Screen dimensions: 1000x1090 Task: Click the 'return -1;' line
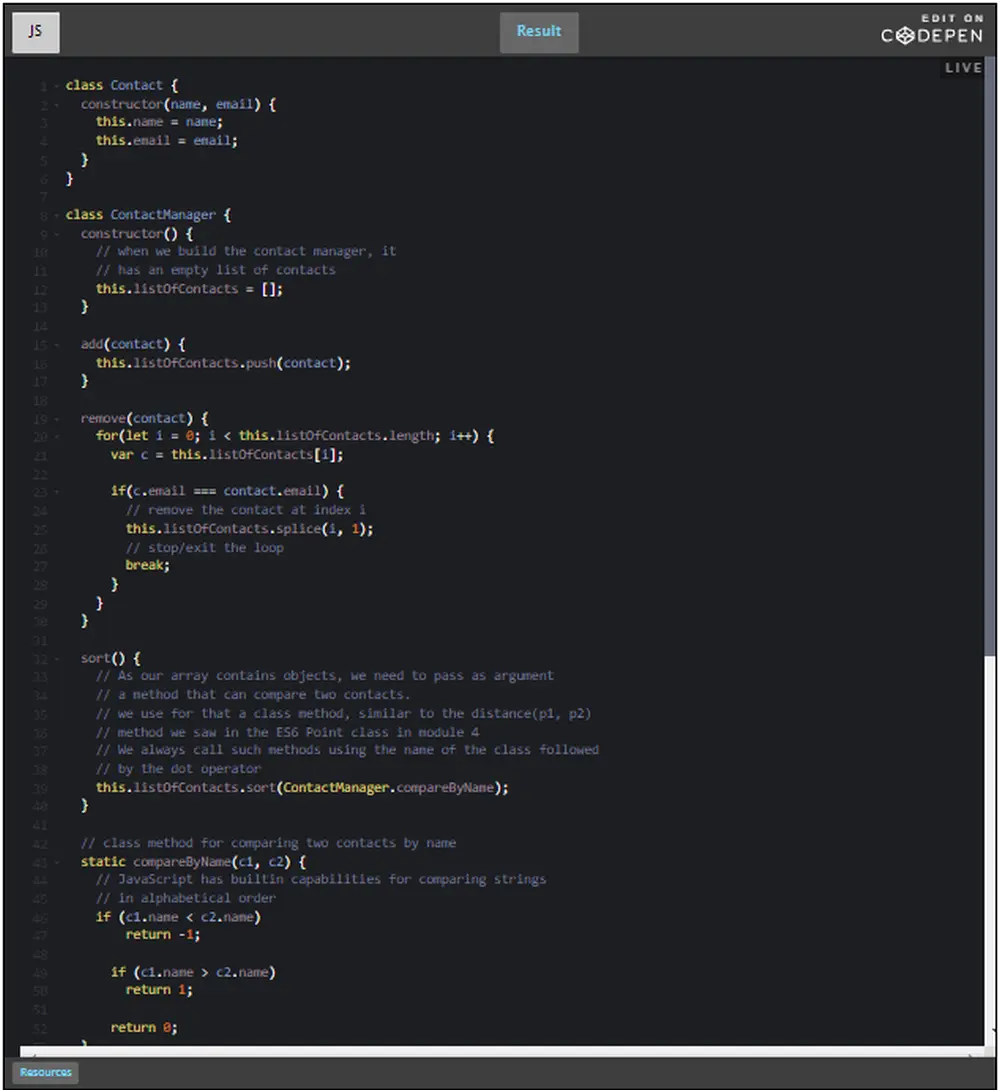(163, 935)
